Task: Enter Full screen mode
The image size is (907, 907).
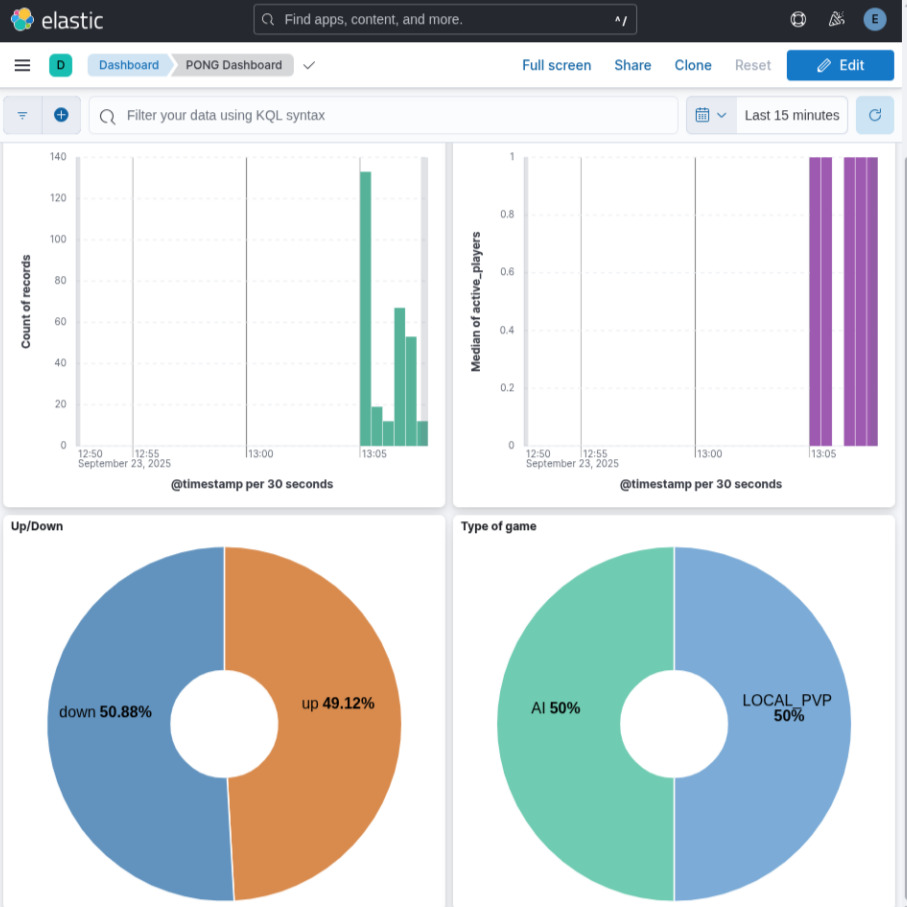Action: pos(556,65)
